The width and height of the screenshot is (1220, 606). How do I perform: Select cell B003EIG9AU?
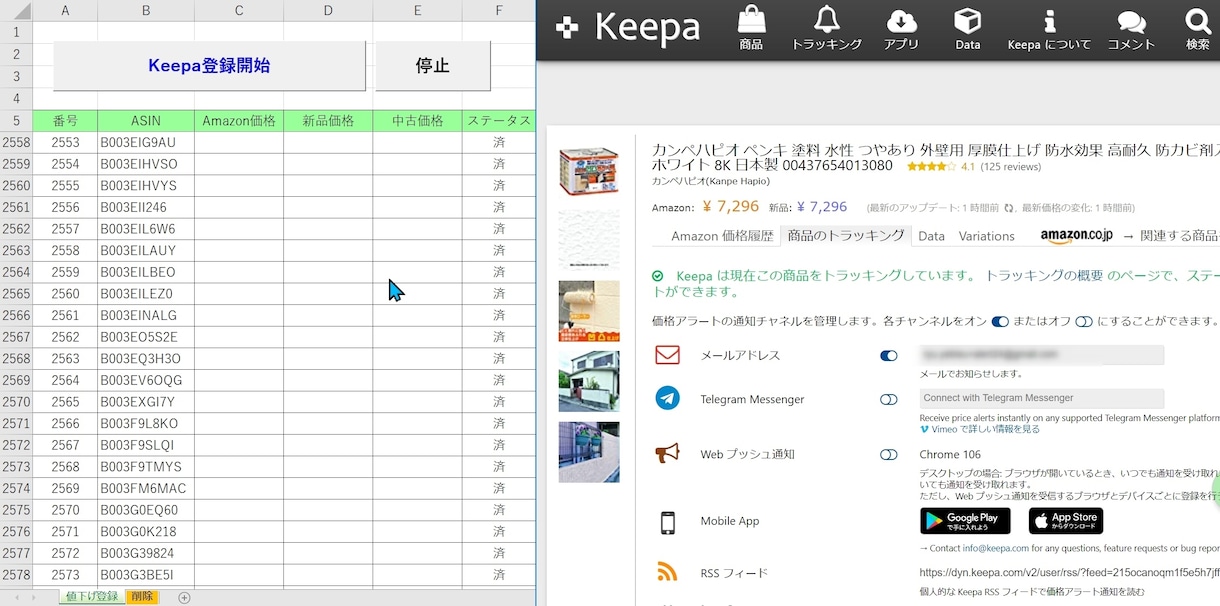pyautogui.click(x=146, y=143)
